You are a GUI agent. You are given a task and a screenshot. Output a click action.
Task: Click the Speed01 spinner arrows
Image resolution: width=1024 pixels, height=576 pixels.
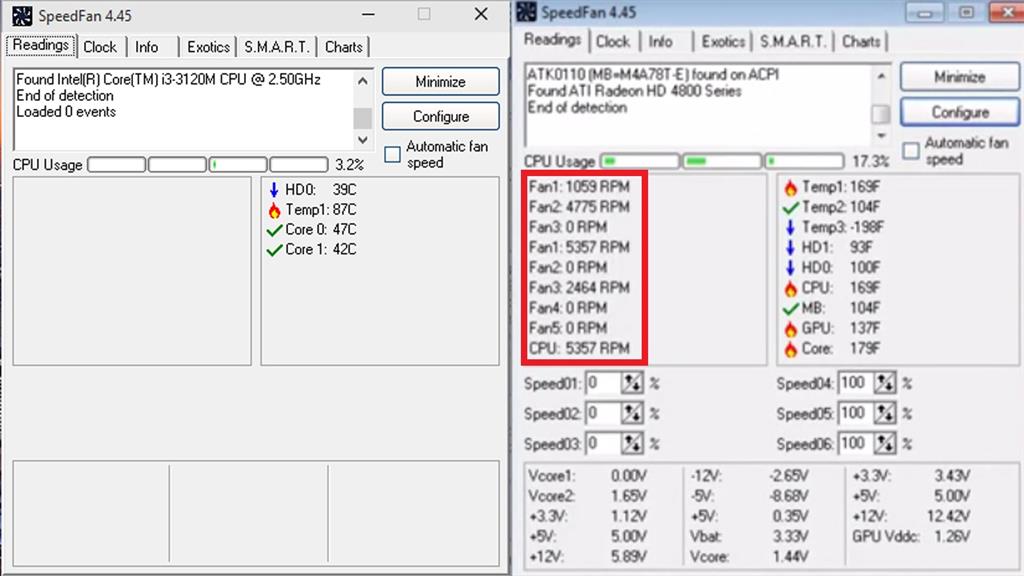(632, 383)
